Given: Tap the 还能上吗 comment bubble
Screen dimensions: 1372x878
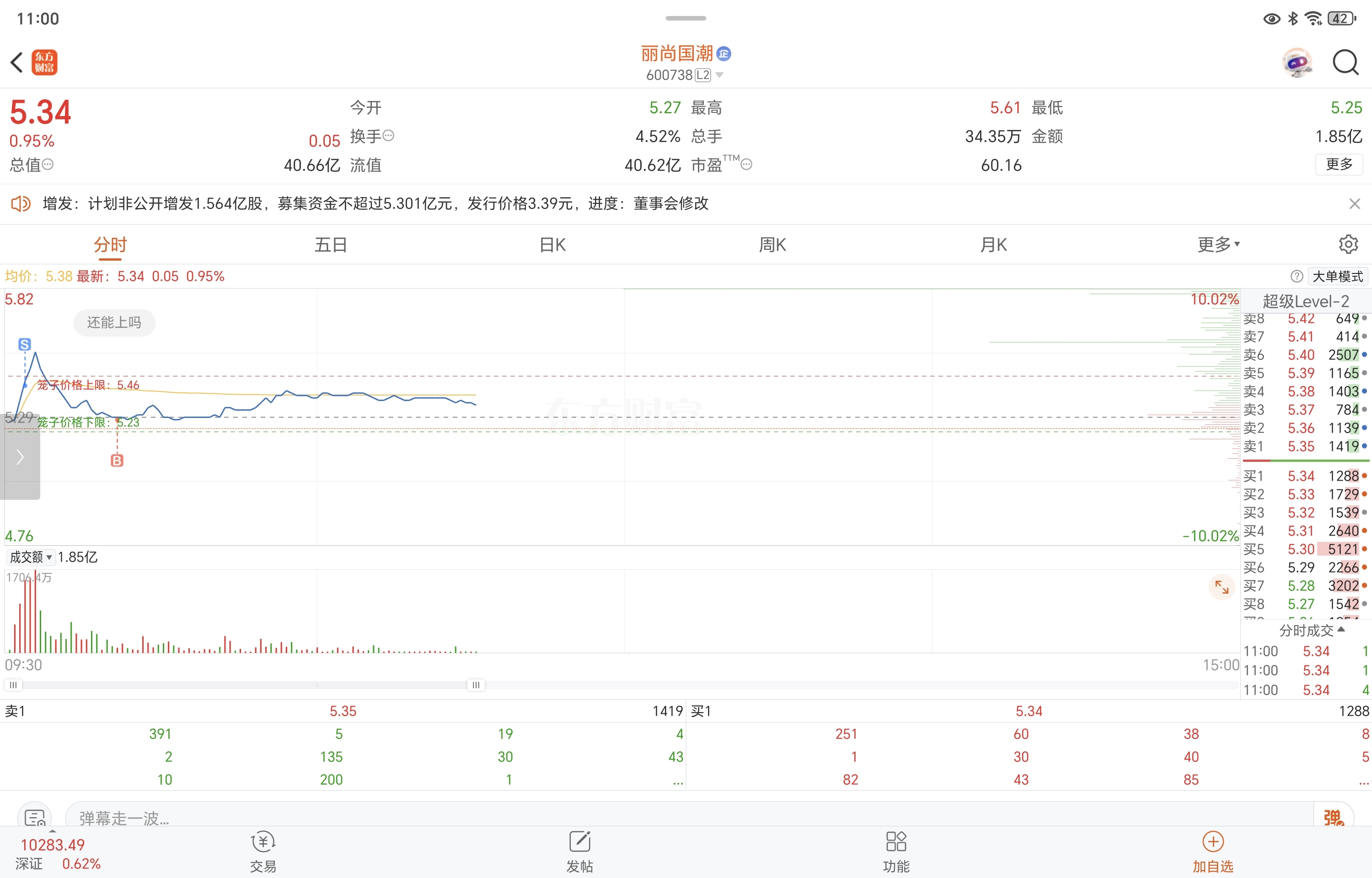Looking at the screenshot, I should coord(114,323).
